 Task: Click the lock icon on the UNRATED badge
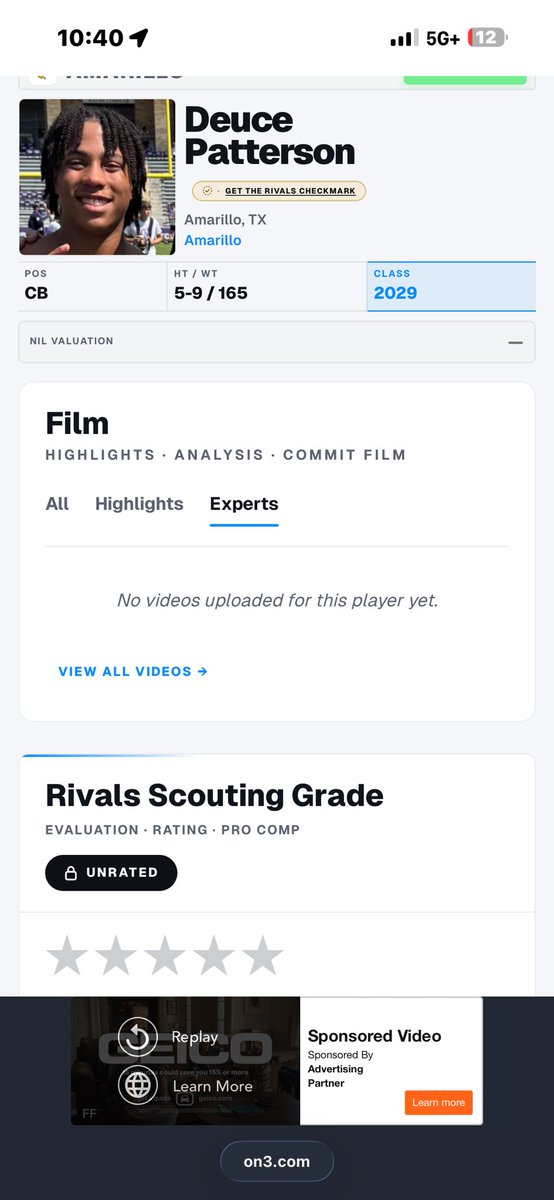coord(71,873)
